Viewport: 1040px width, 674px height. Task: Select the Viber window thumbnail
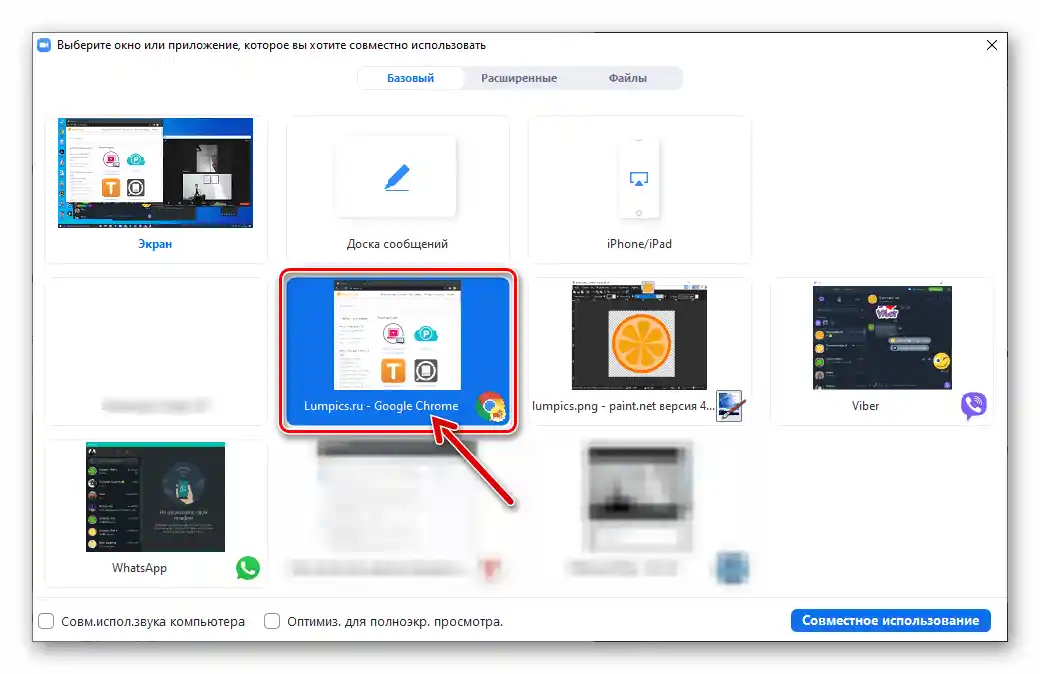point(882,337)
